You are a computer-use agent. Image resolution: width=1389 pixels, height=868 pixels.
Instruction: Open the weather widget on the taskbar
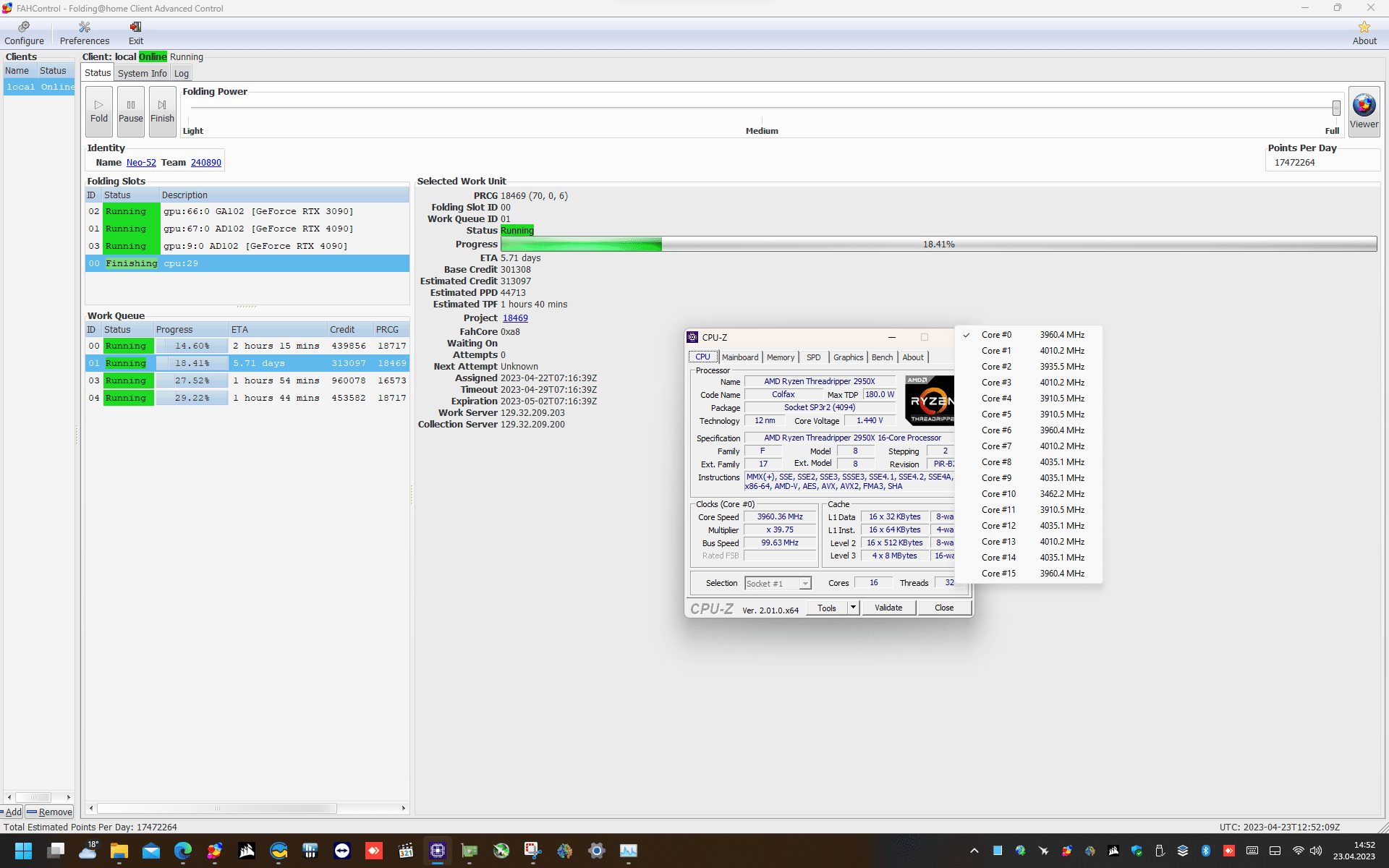coord(88,851)
